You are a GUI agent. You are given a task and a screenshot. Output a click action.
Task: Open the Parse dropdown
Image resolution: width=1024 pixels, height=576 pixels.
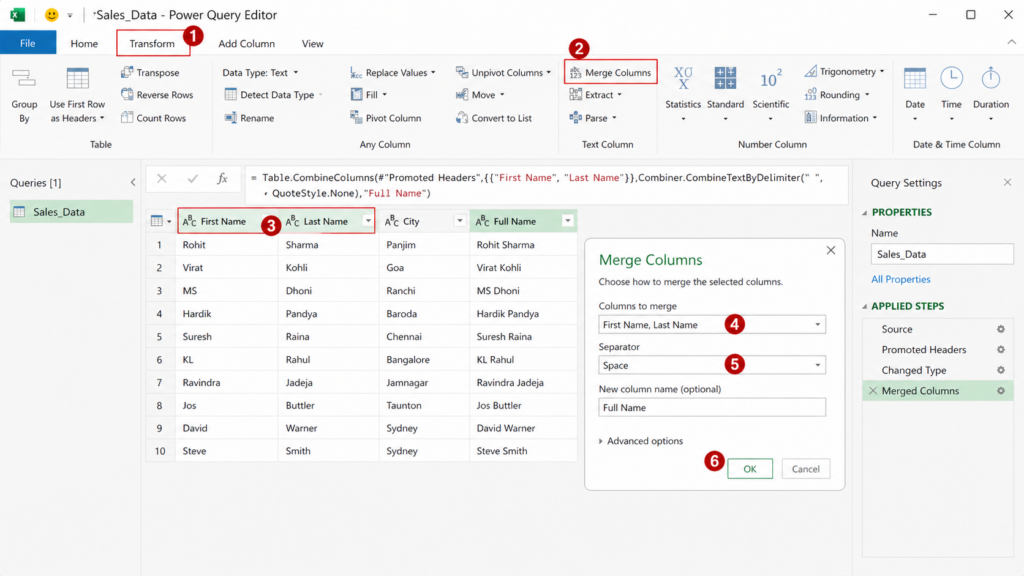pos(593,118)
